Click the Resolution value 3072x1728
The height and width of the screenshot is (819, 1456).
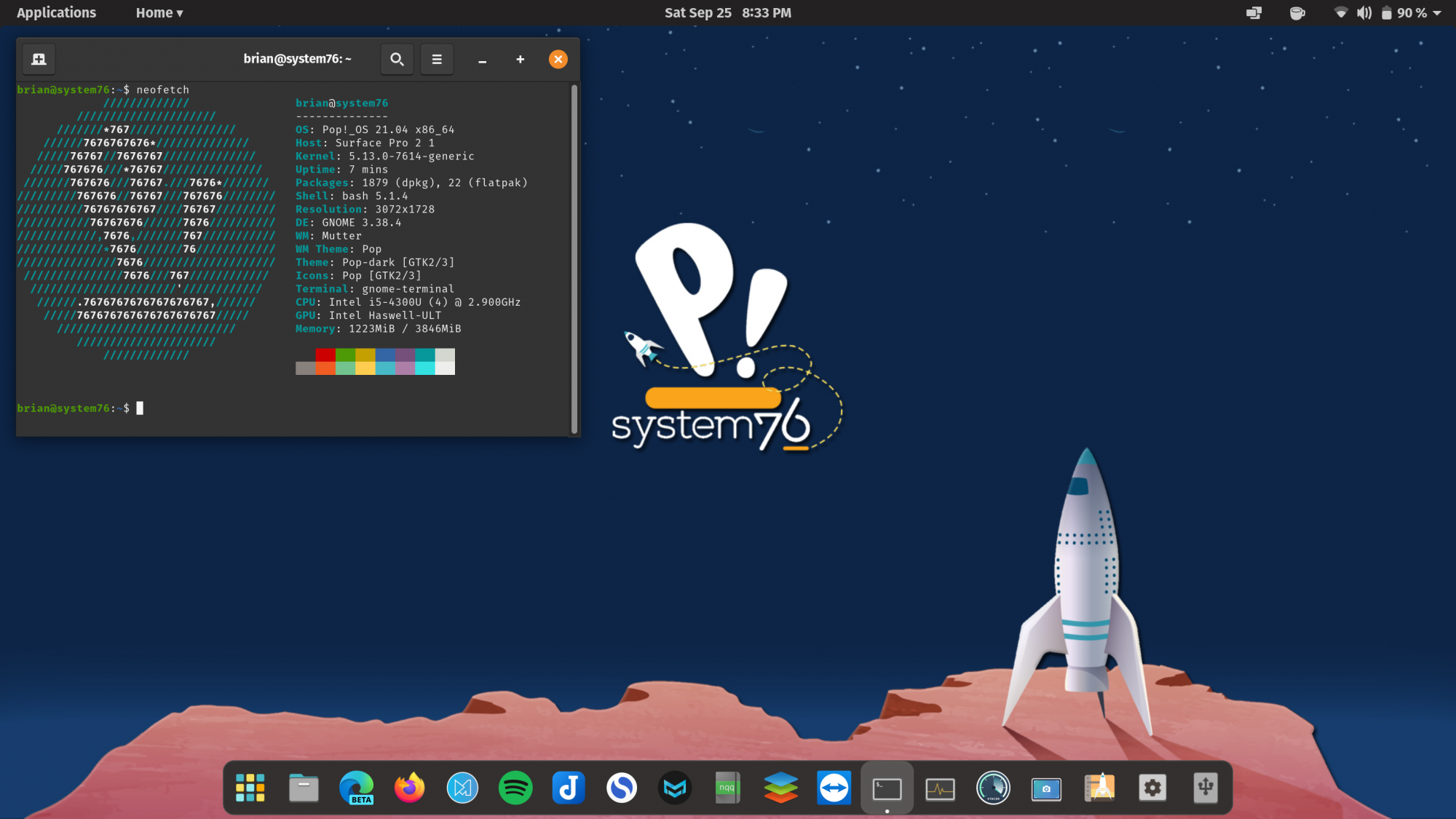coord(405,209)
